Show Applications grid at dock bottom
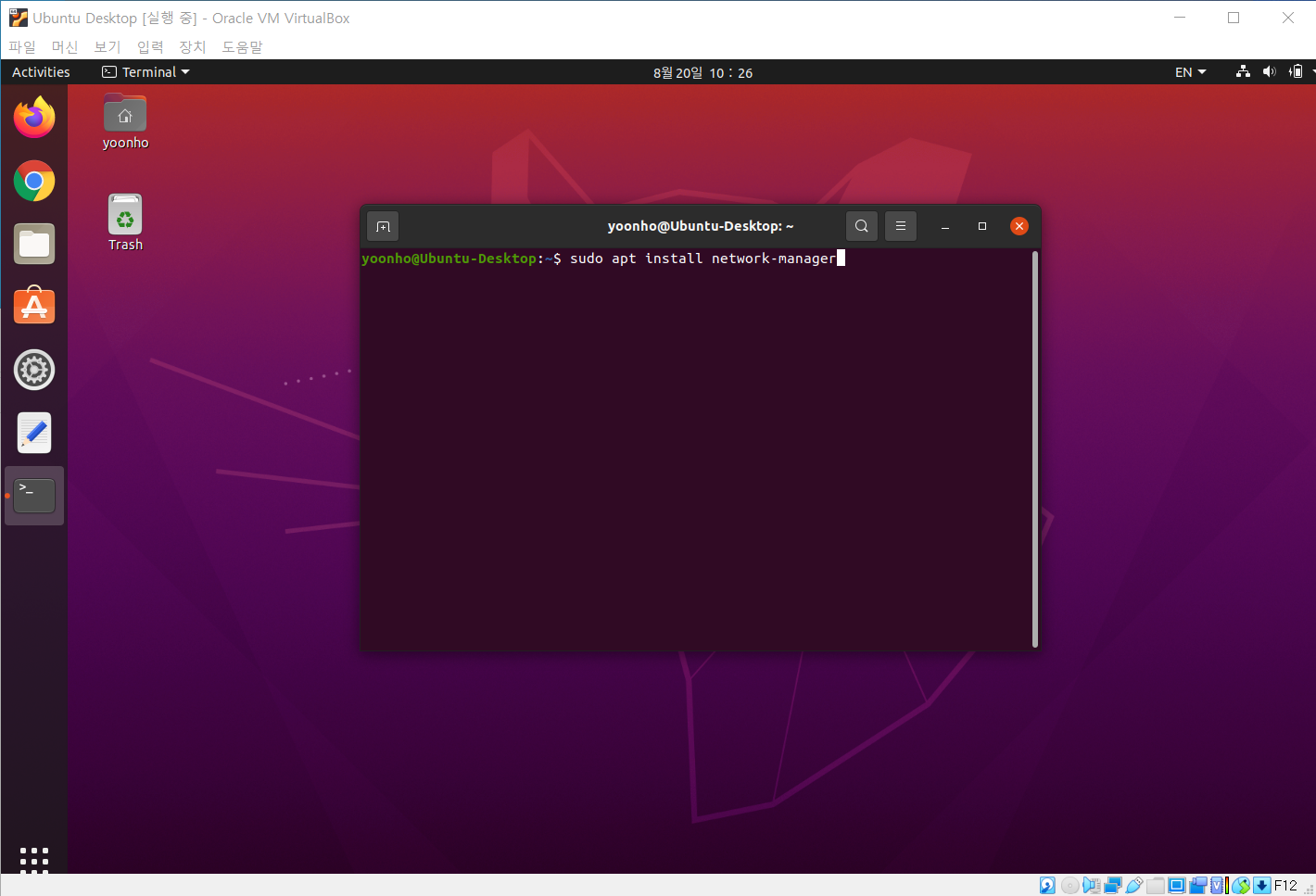Screen dimensions: 1316x896 click(34, 860)
